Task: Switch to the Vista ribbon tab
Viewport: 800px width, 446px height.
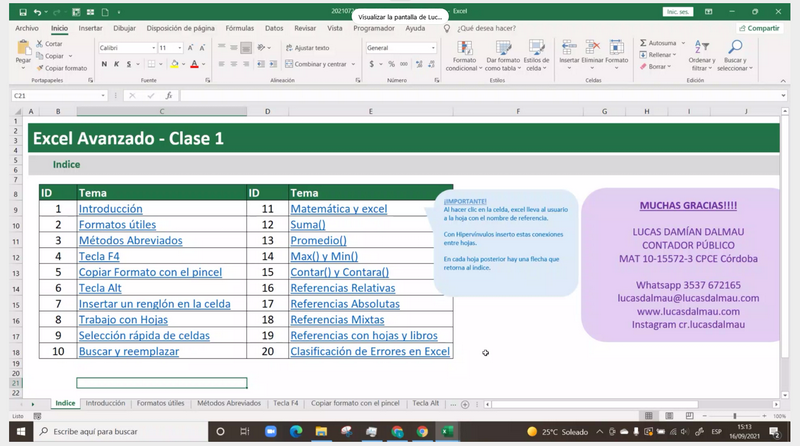Action: tap(335, 28)
